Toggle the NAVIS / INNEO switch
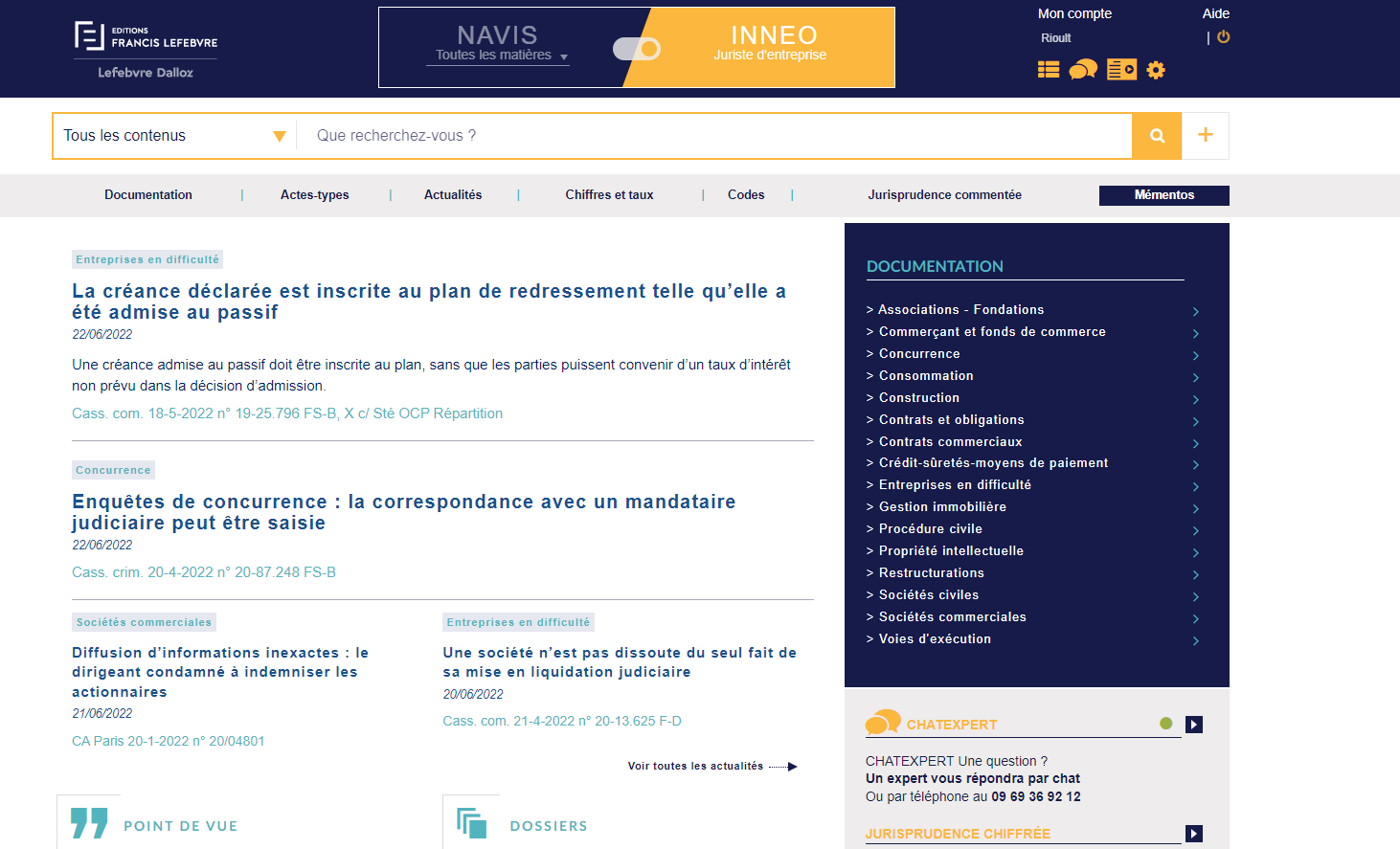 [637, 49]
